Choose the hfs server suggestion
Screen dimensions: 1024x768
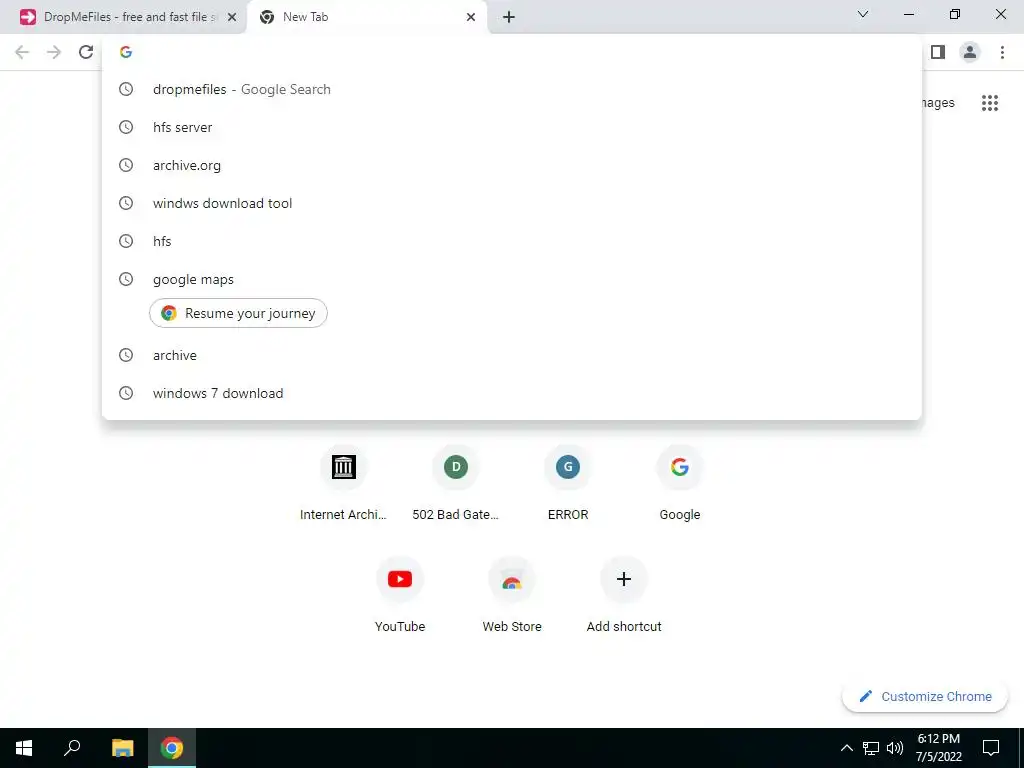click(x=512, y=127)
